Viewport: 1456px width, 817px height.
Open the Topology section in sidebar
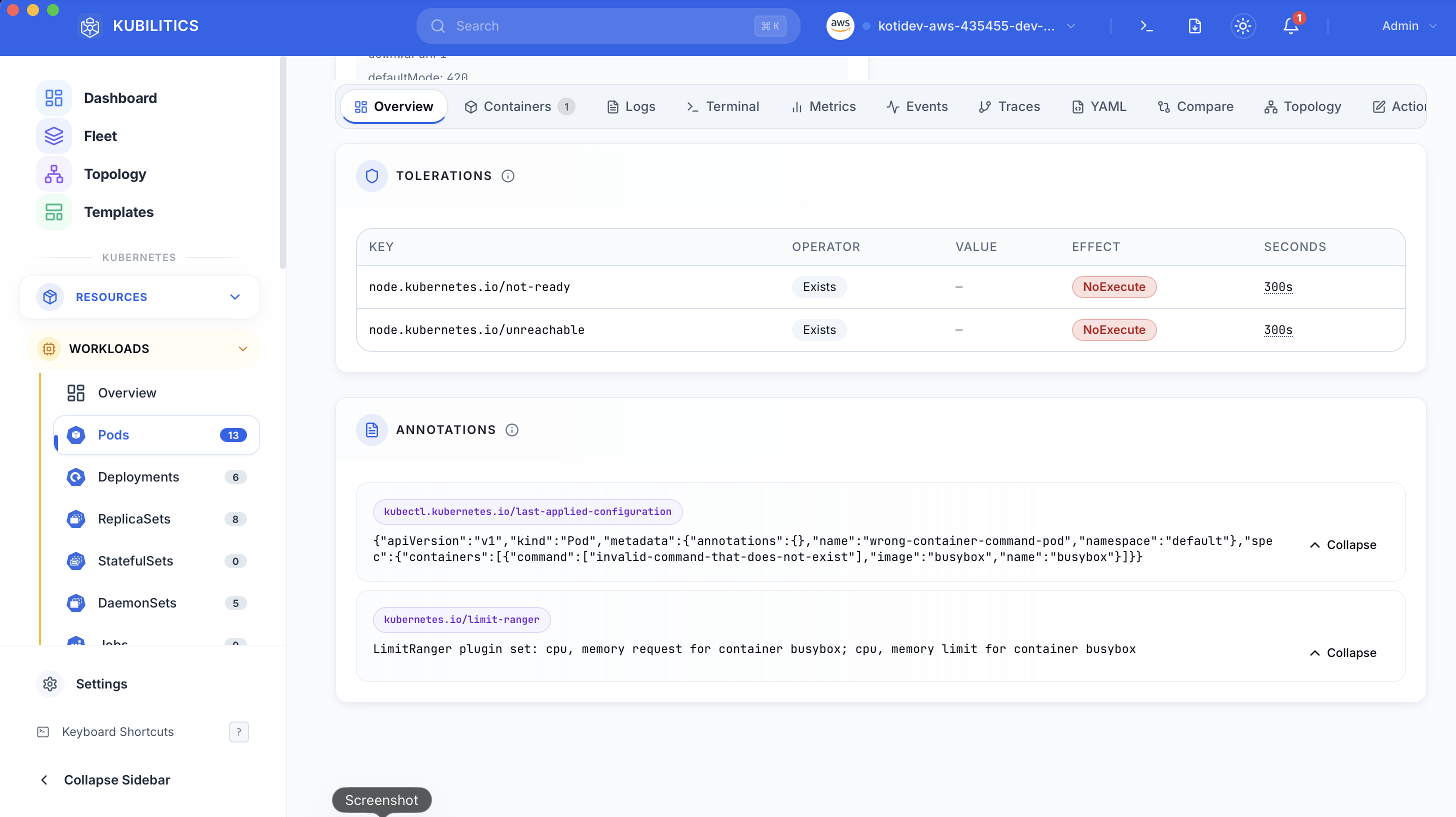(x=114, y=173)
